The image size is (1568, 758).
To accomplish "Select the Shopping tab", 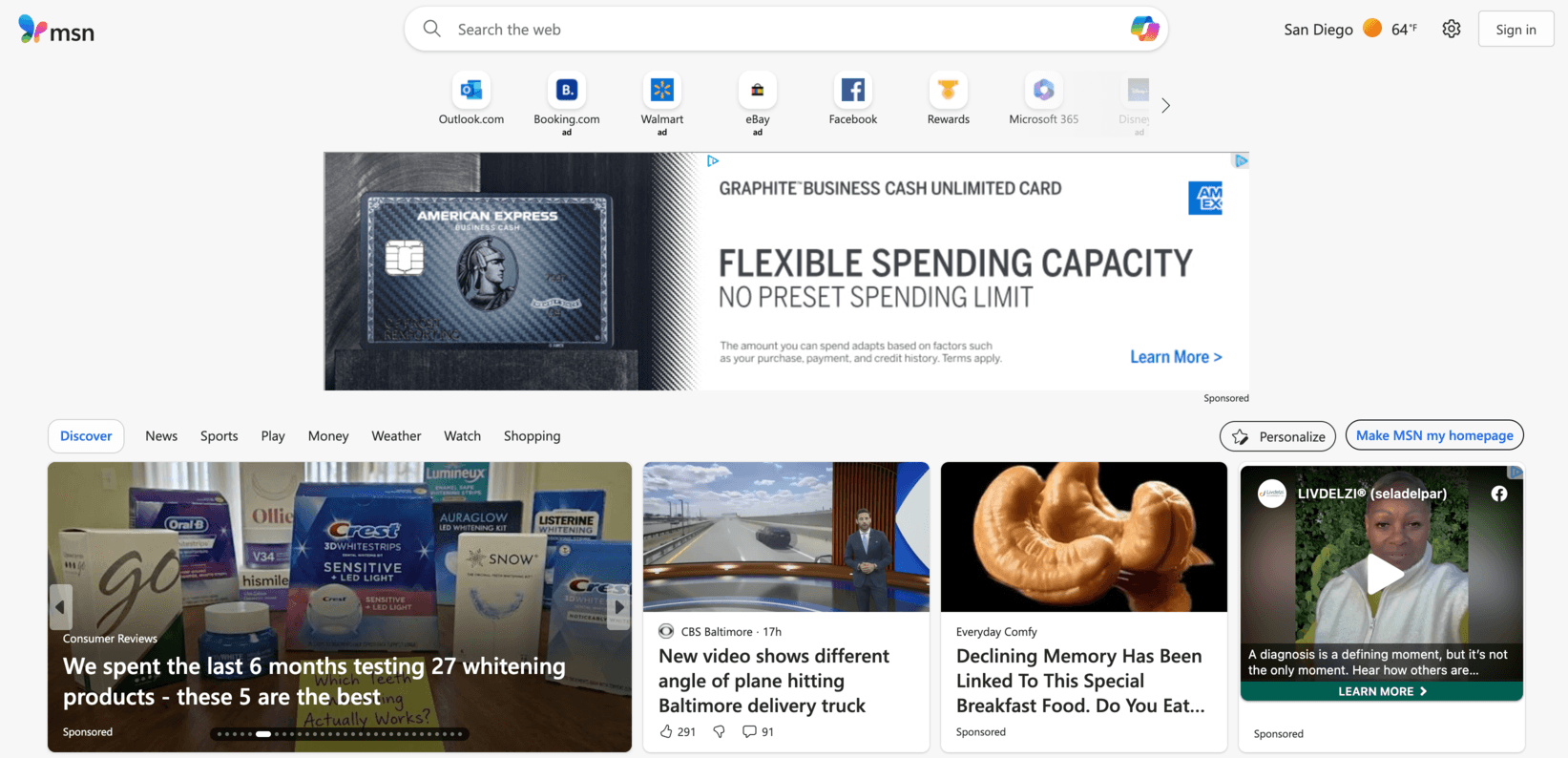I will (532, 436).
